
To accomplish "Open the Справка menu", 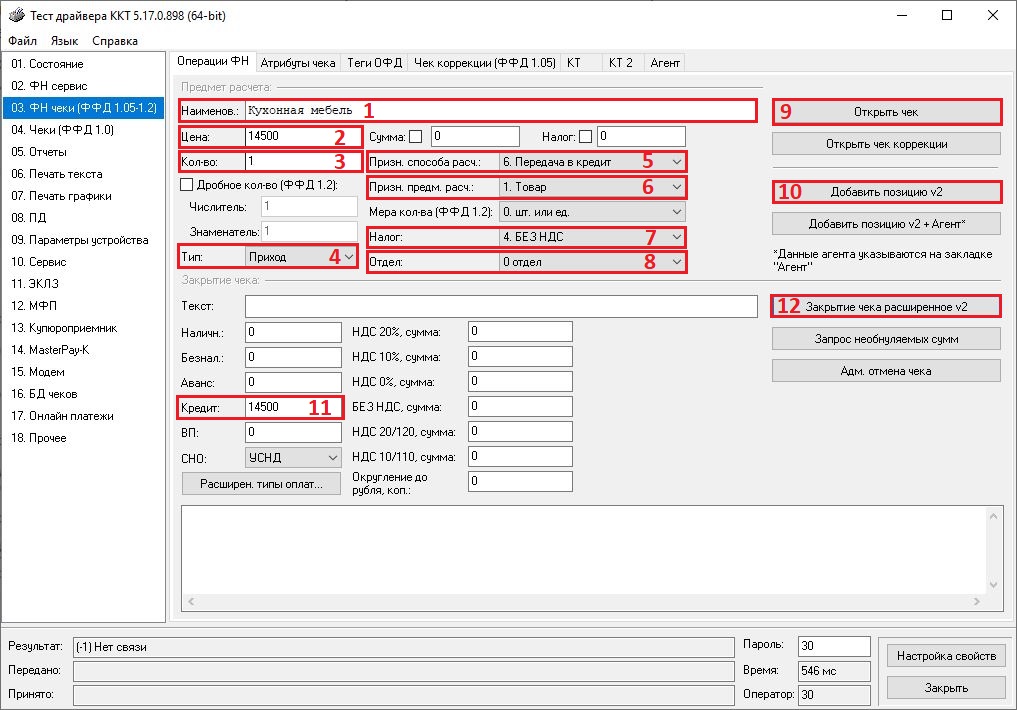I will (x=115, y=41).
